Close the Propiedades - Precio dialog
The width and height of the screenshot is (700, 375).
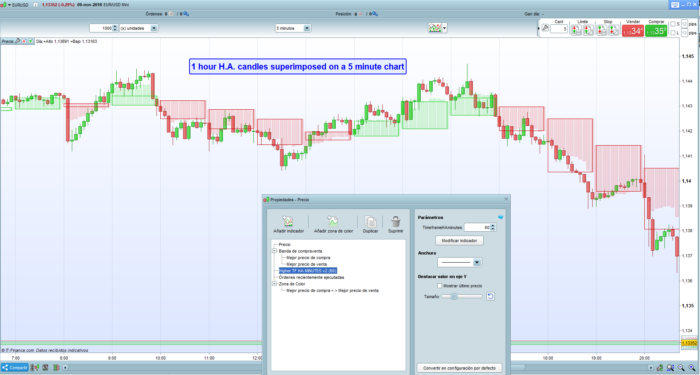[x=506, y=199]
